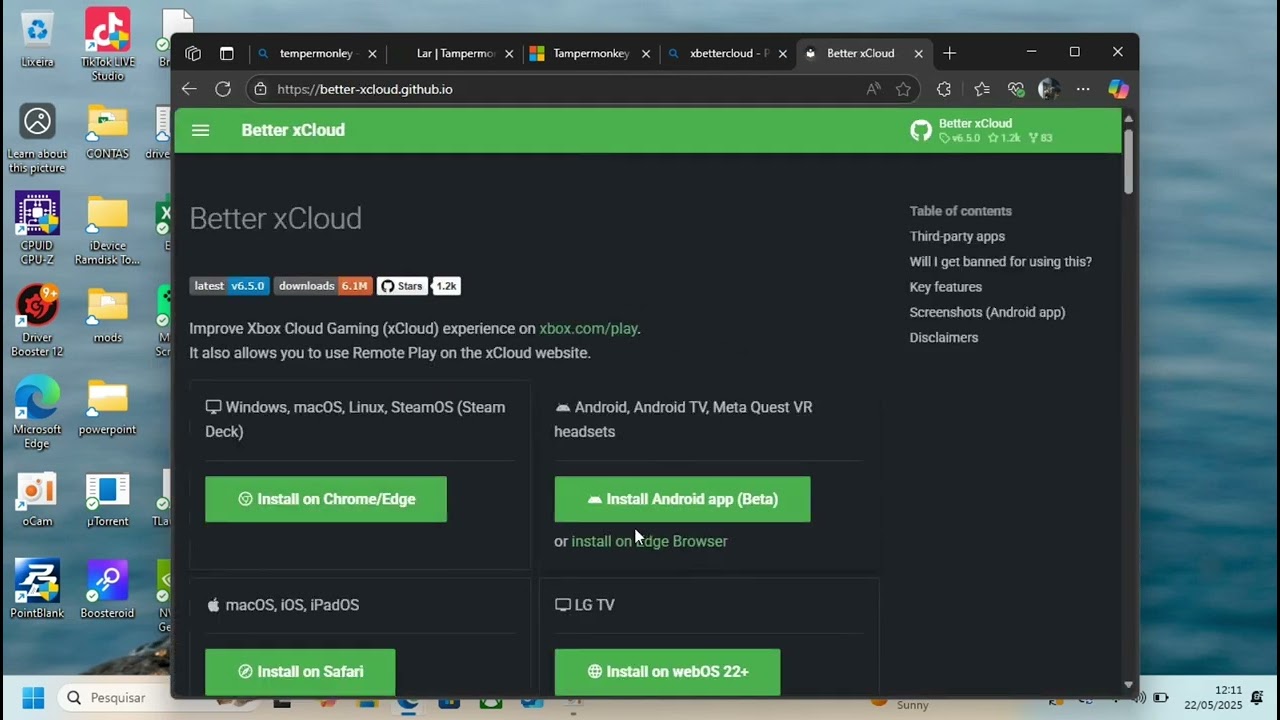Click the scrollbar down arrow
Image resolution: width=1280 pixels, height=720 pixels.
click(x=1128, y=685)
